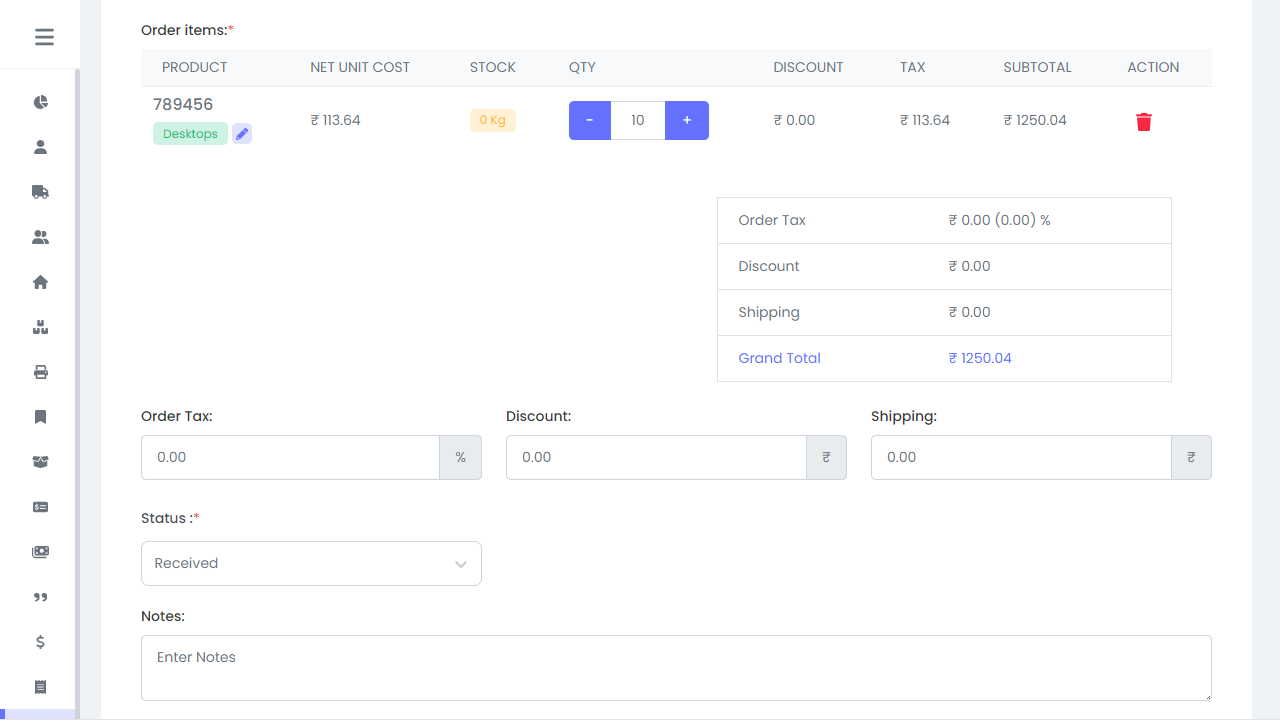Click the dollar sign icon in sidebar
Image resolution: width=1280 pixels, height=720 pixels.
point(40,642)
